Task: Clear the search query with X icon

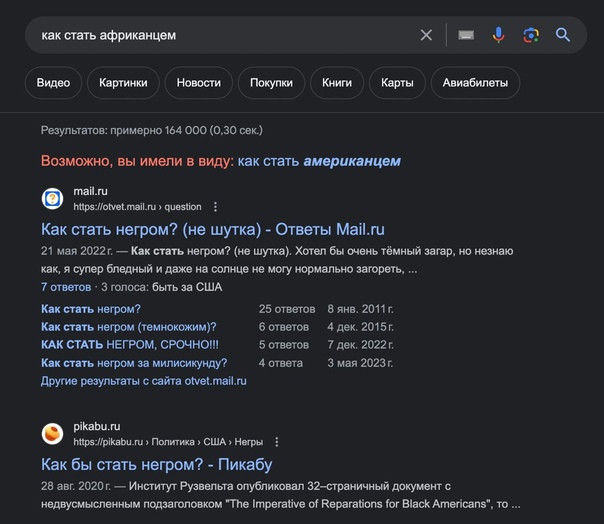Action: point(426,35)
